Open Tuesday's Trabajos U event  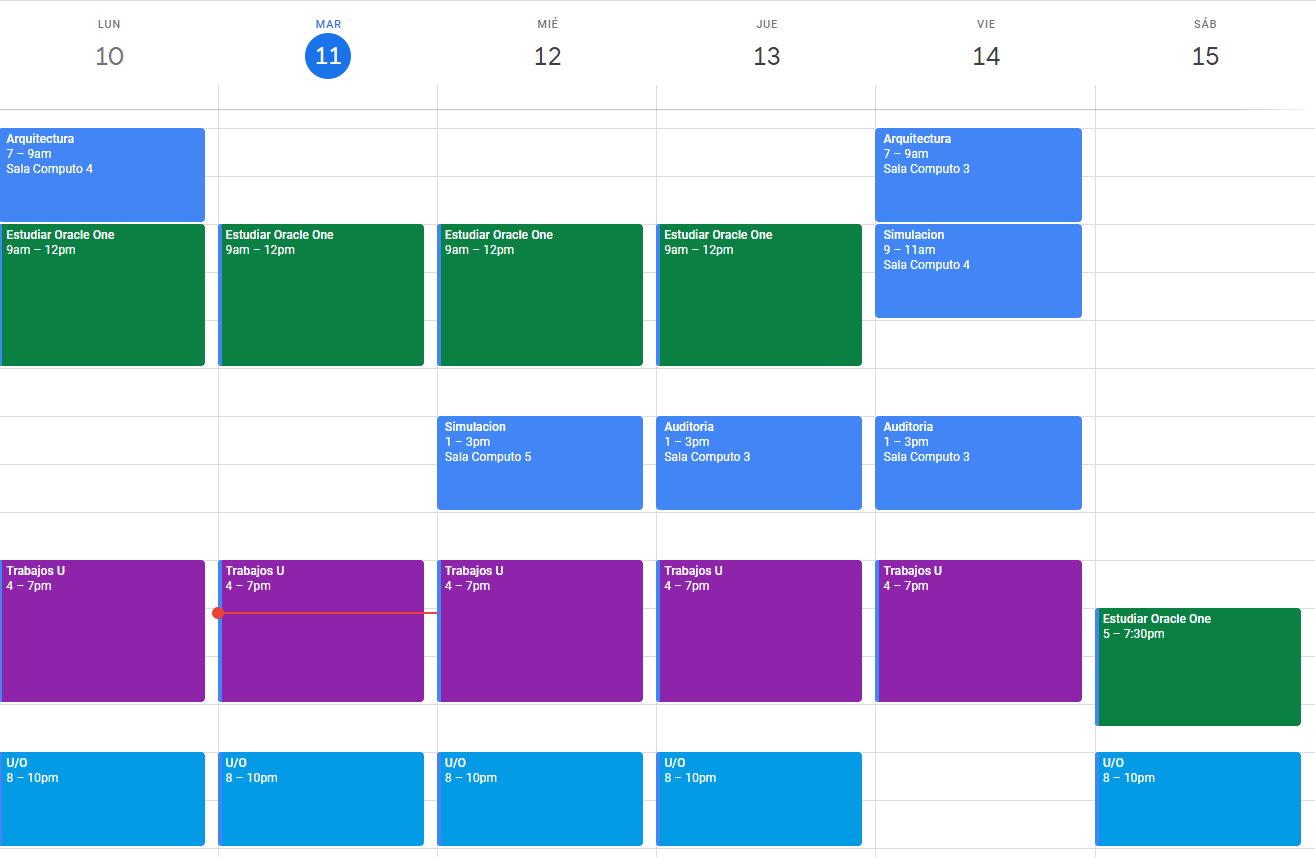click(x=321, y=631)
